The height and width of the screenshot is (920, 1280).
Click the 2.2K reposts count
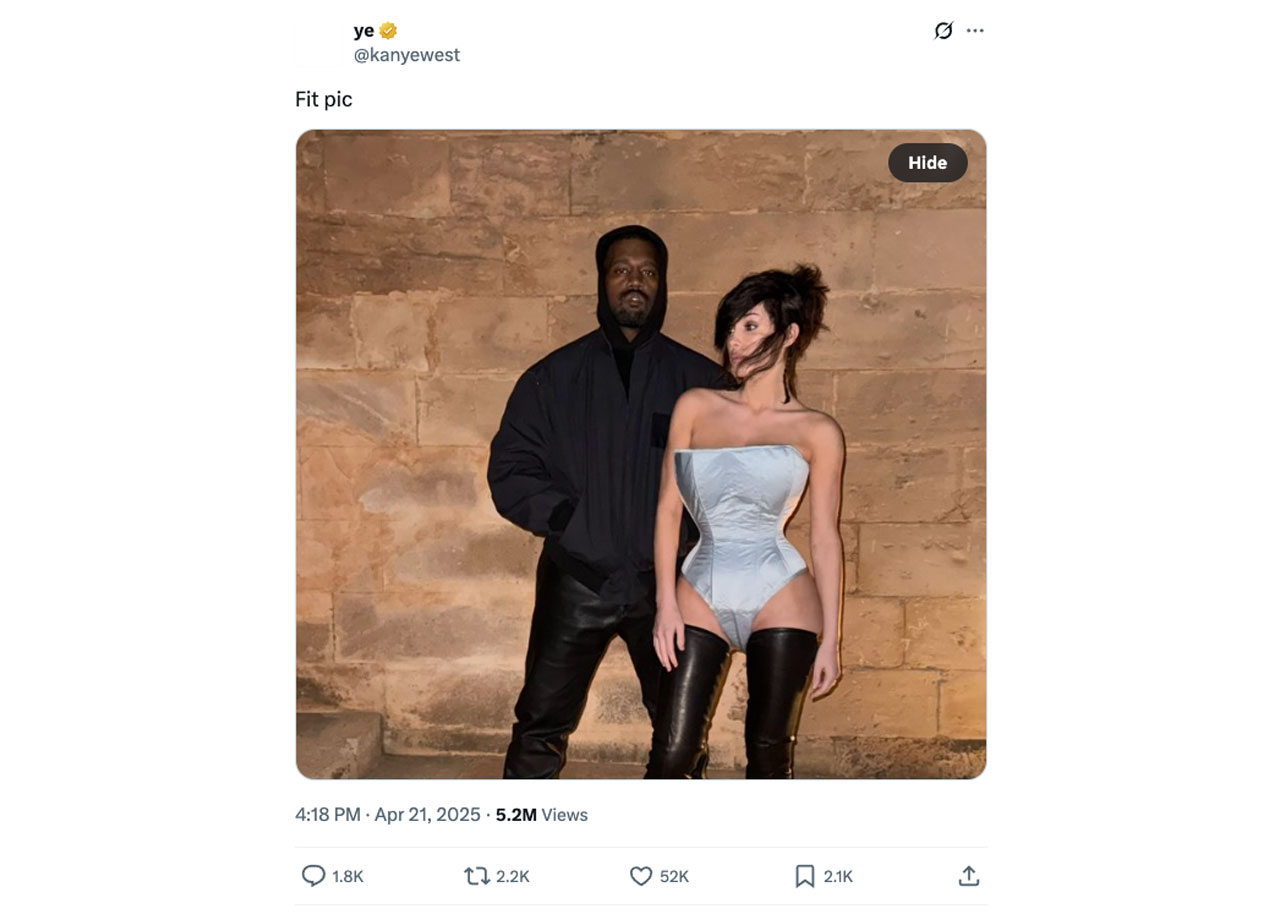point(513,877)
